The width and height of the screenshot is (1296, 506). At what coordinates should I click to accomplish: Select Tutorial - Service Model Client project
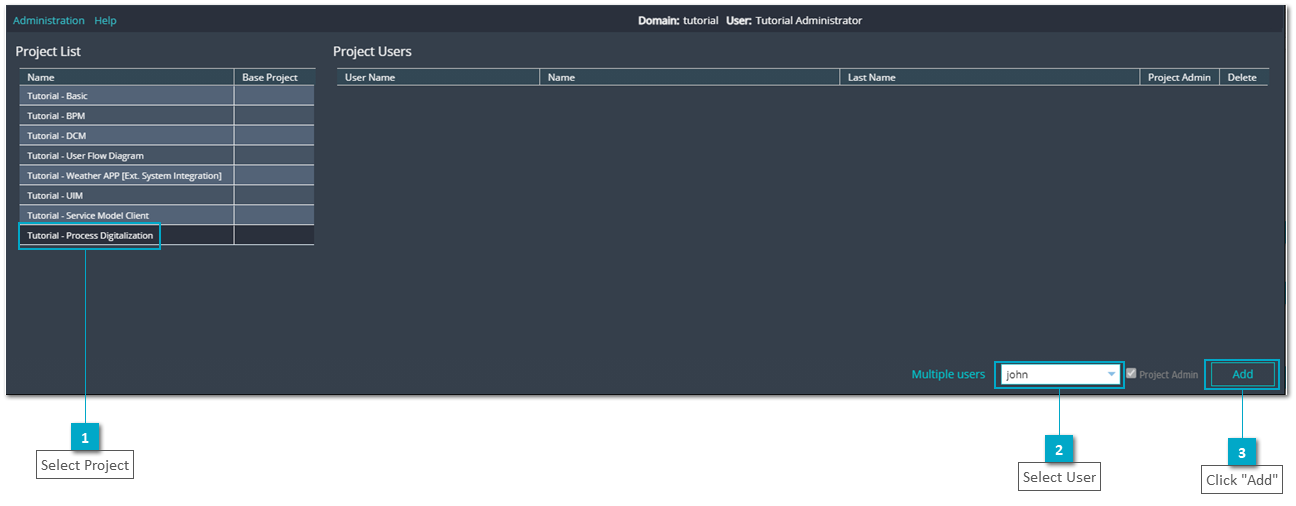pos(166,215)
